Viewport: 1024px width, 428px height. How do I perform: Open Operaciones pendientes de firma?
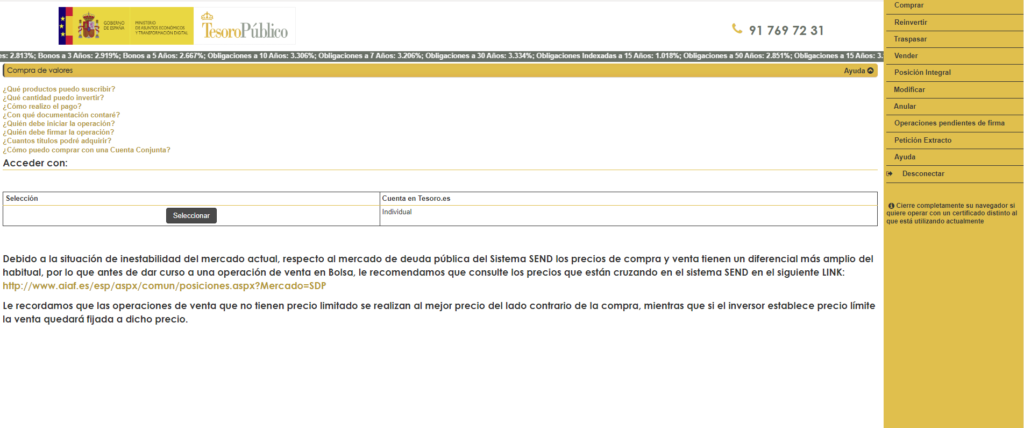[949, 123]
